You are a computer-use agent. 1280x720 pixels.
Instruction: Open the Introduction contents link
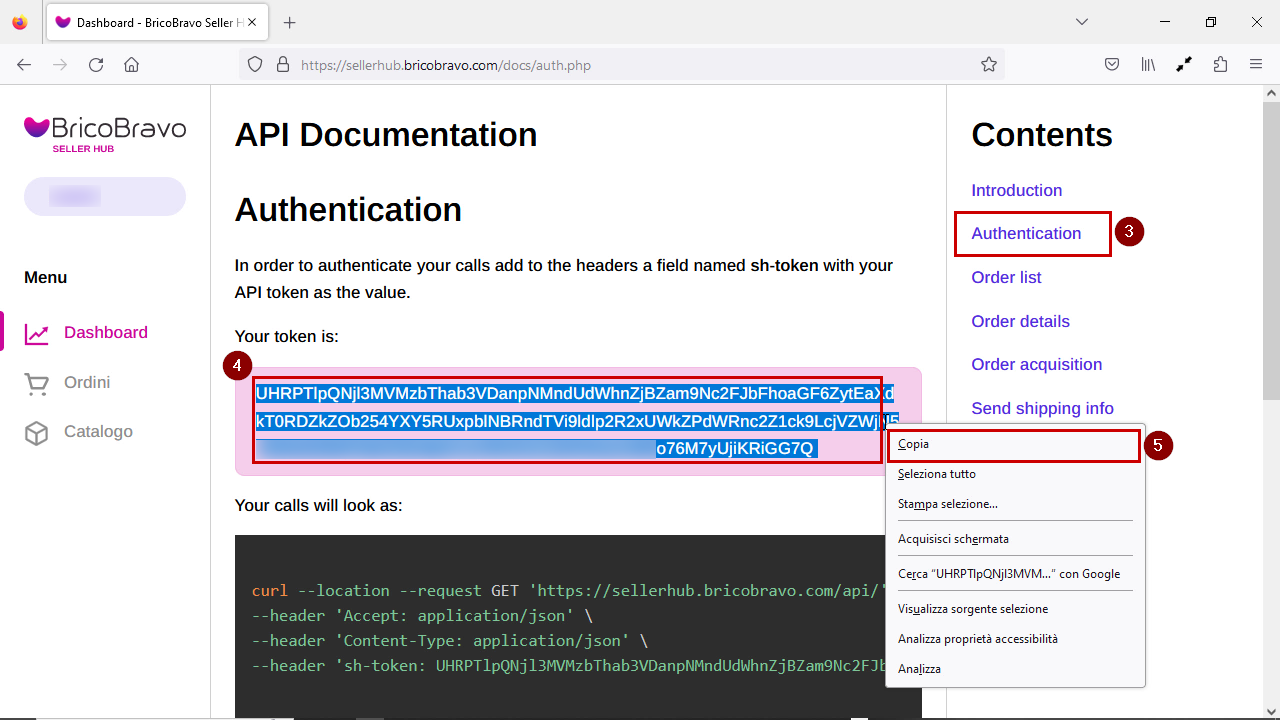pyautogui.click(x=1016, y=190)
